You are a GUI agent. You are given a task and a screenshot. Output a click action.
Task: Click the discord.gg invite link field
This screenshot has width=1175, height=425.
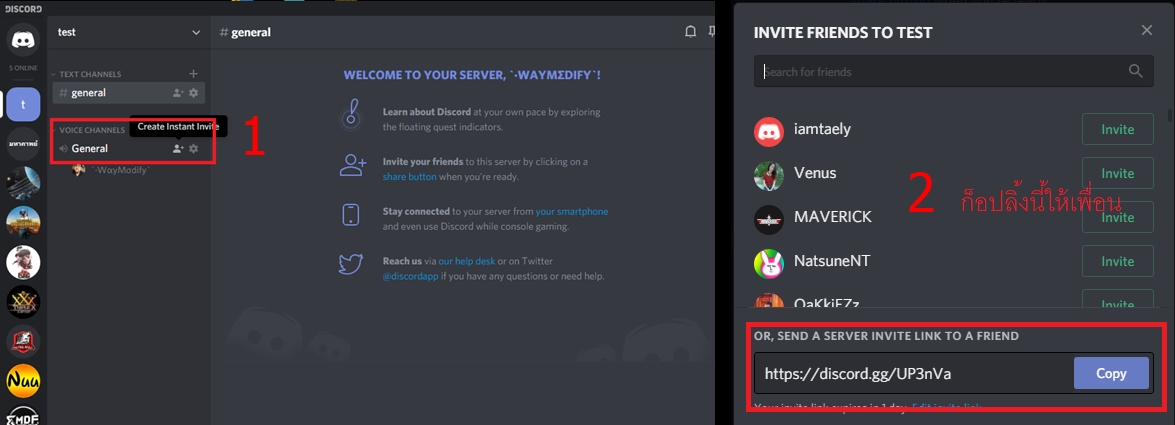pos(914,373)
